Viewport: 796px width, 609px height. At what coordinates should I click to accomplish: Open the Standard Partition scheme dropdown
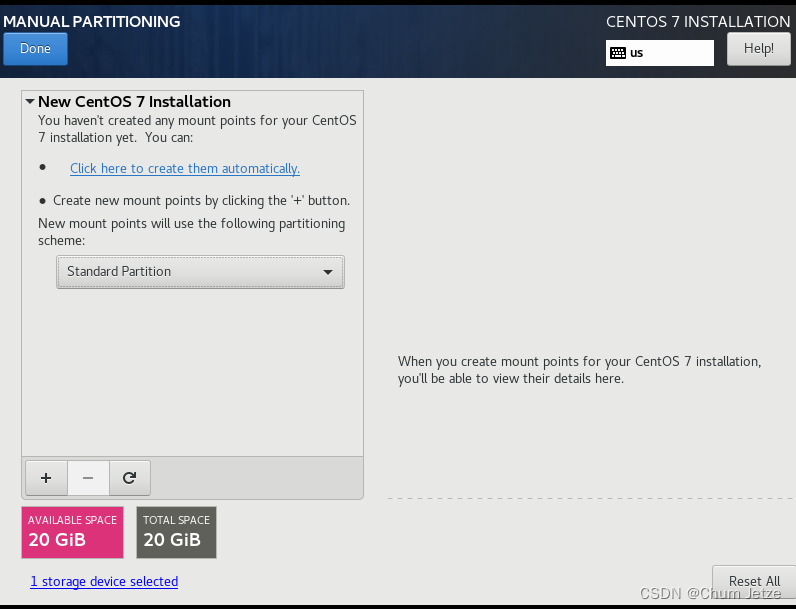coord(200,272)
